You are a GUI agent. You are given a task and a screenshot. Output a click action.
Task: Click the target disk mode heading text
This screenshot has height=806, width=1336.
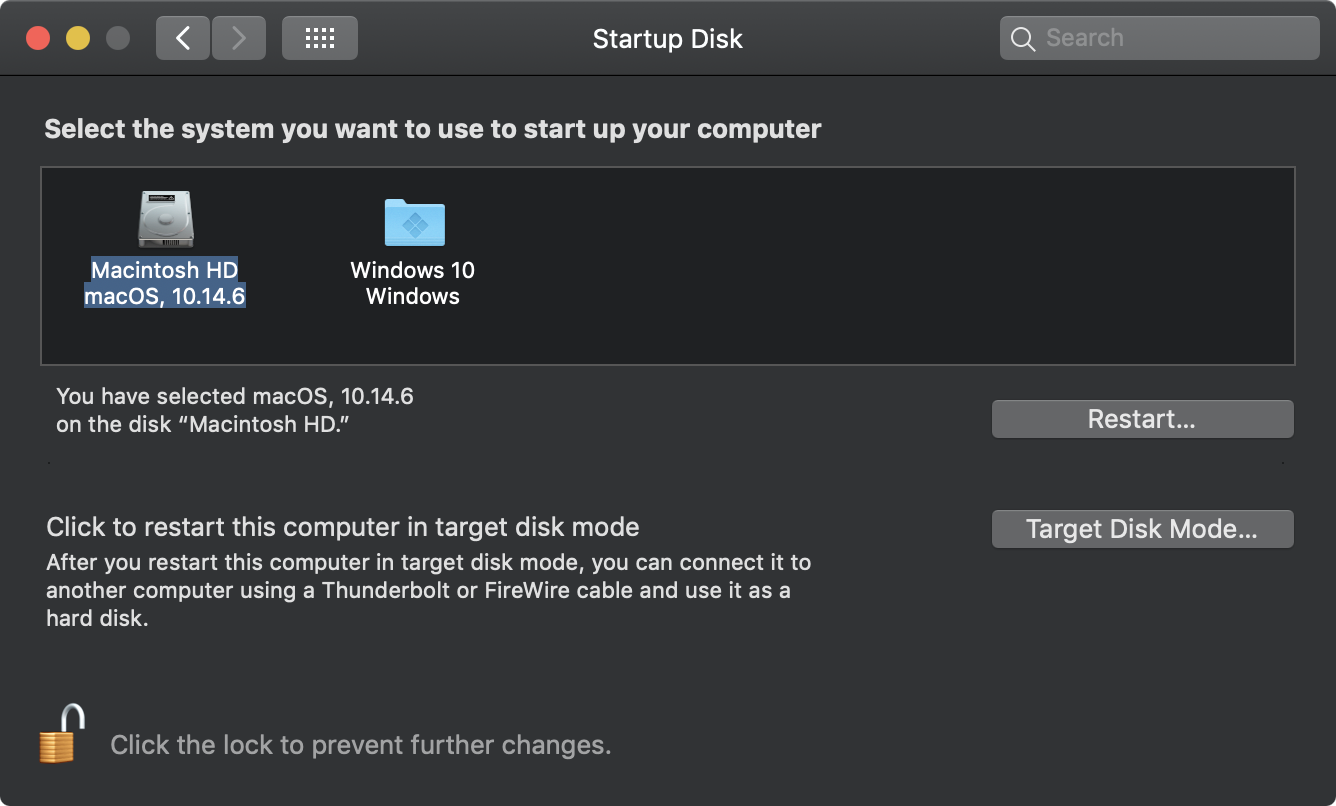[x=343, y=526]
